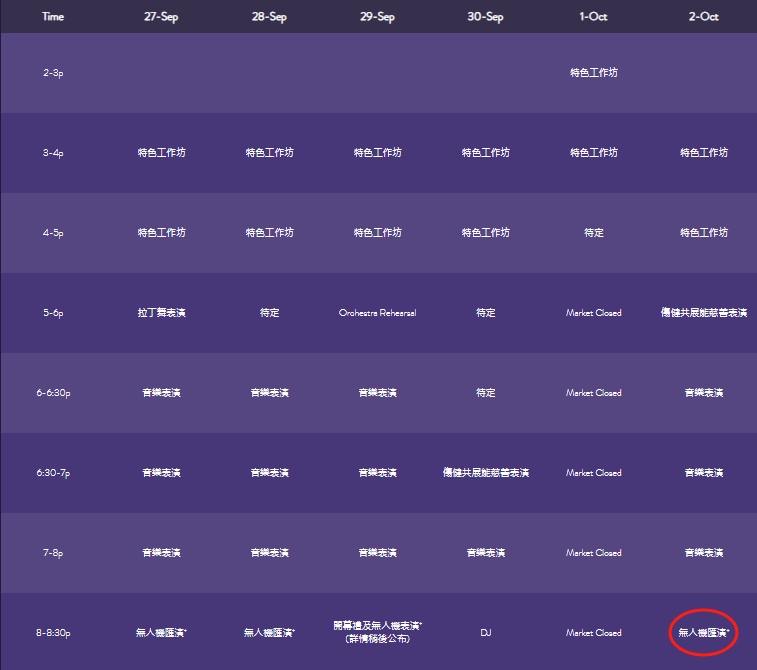Click the Orchestra Rehearsal entry
Viewport: 757px width, 670px height.
(377, 313)
